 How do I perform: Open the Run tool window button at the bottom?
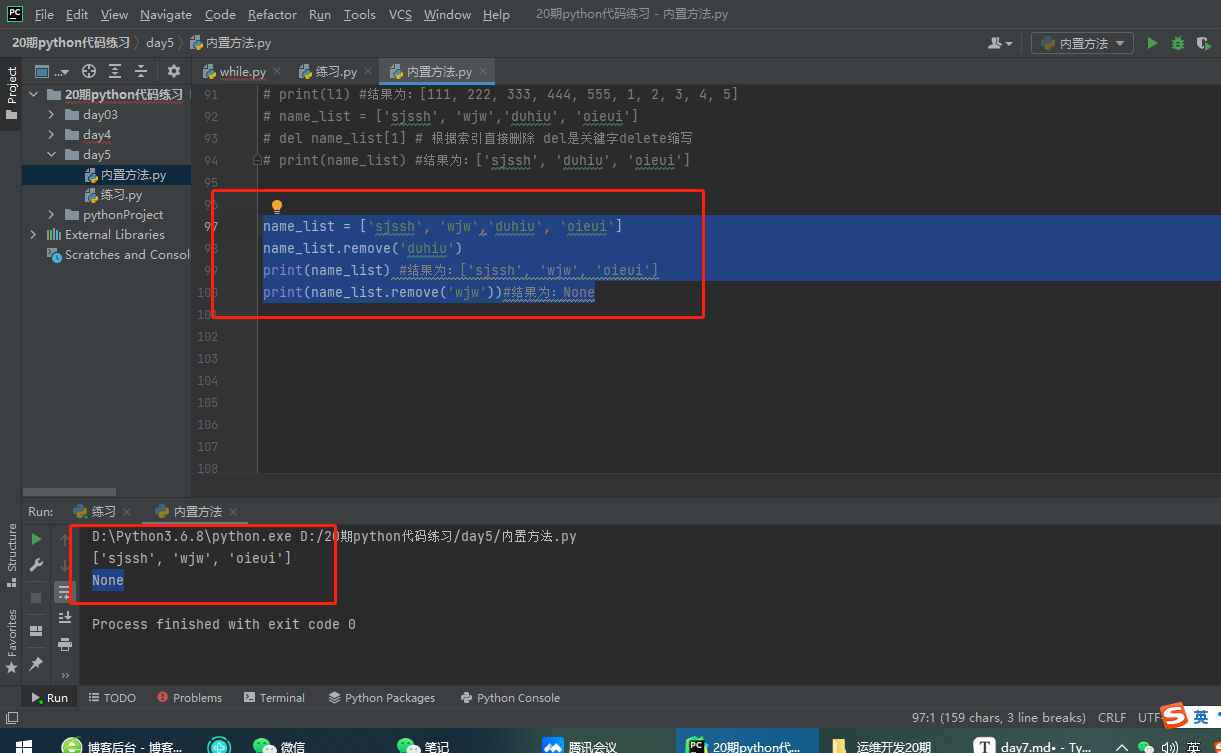pyautogui.click(x=49, y=698)
